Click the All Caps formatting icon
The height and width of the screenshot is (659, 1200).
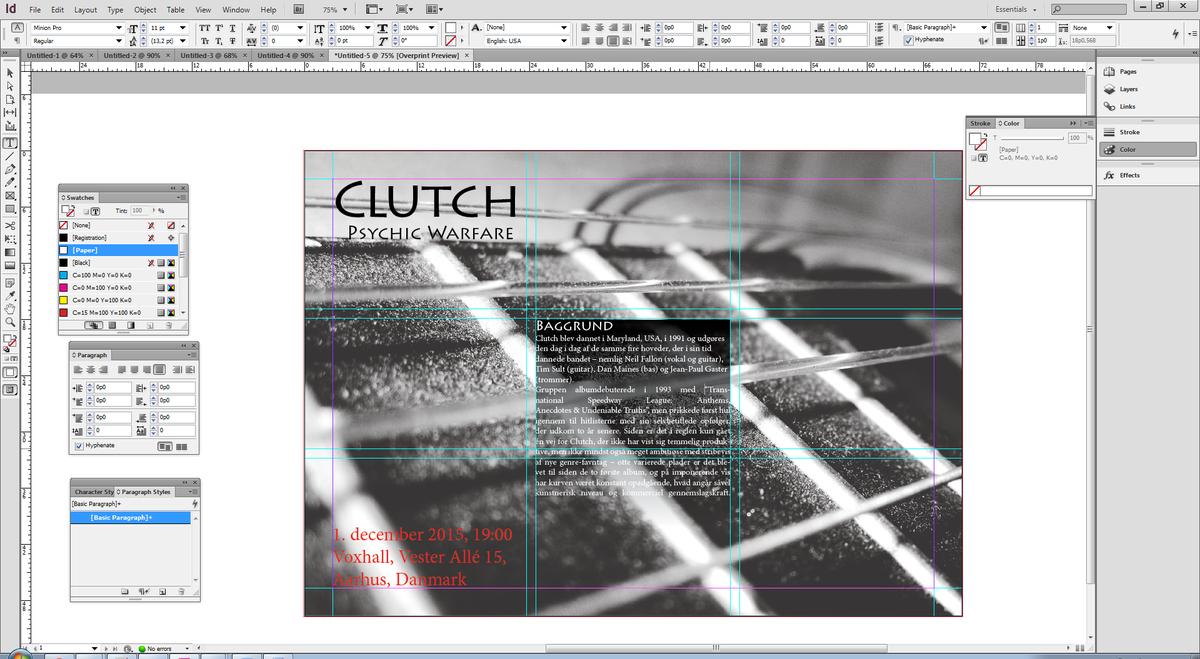click(204, 28)
